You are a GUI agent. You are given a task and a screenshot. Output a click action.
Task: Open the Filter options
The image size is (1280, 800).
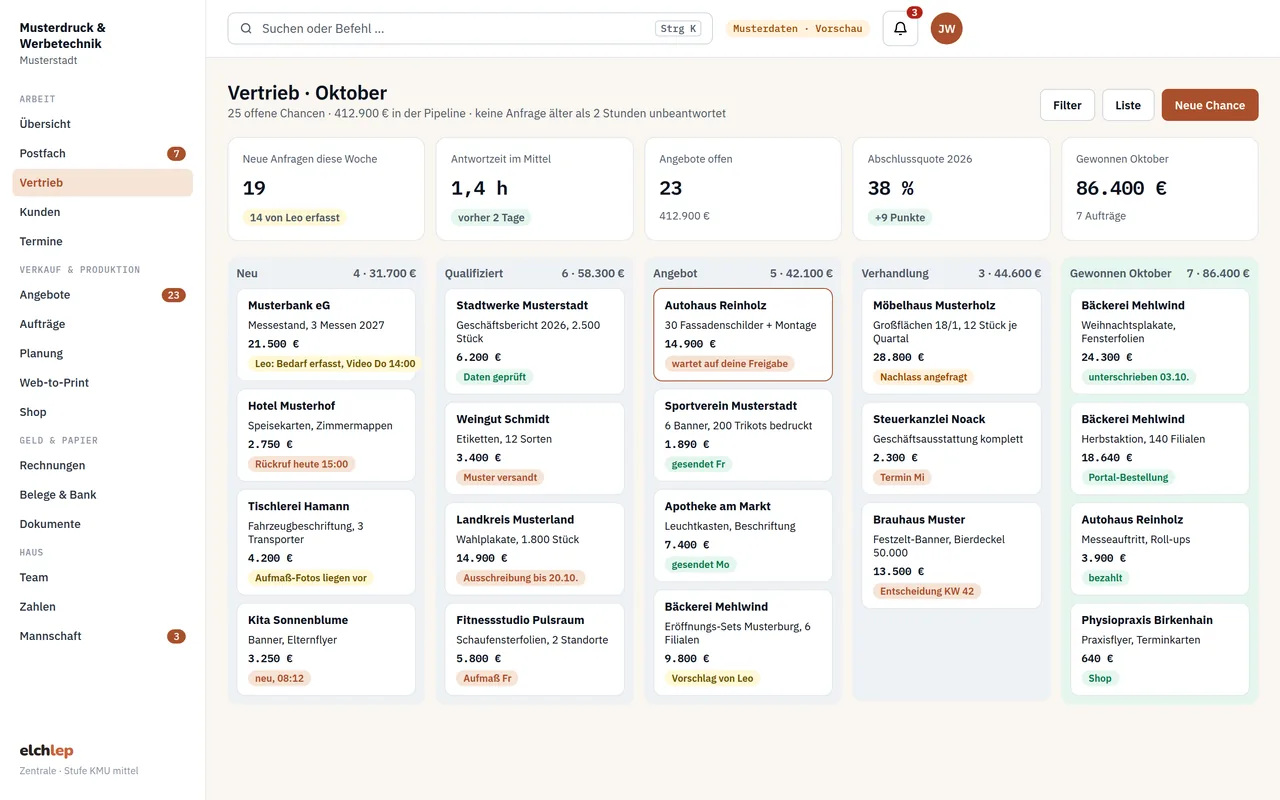pos(1067,105)
